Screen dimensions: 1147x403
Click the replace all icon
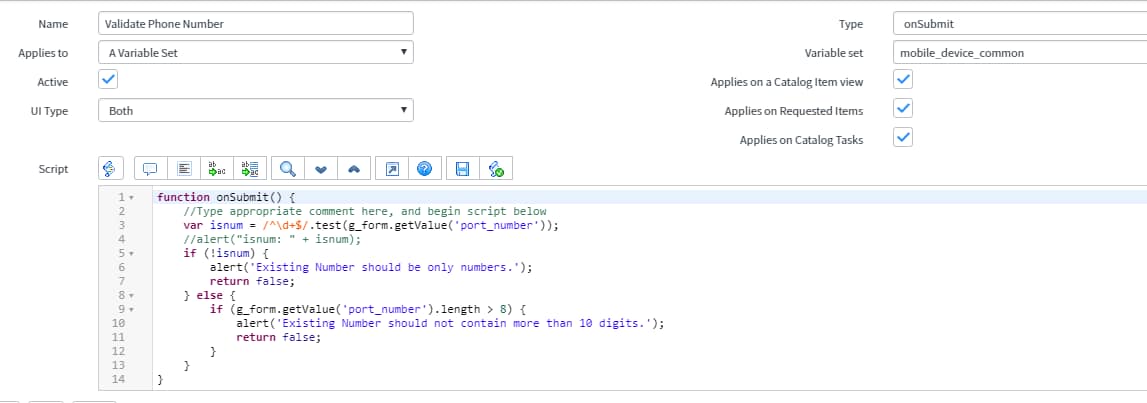pos(251,169)
